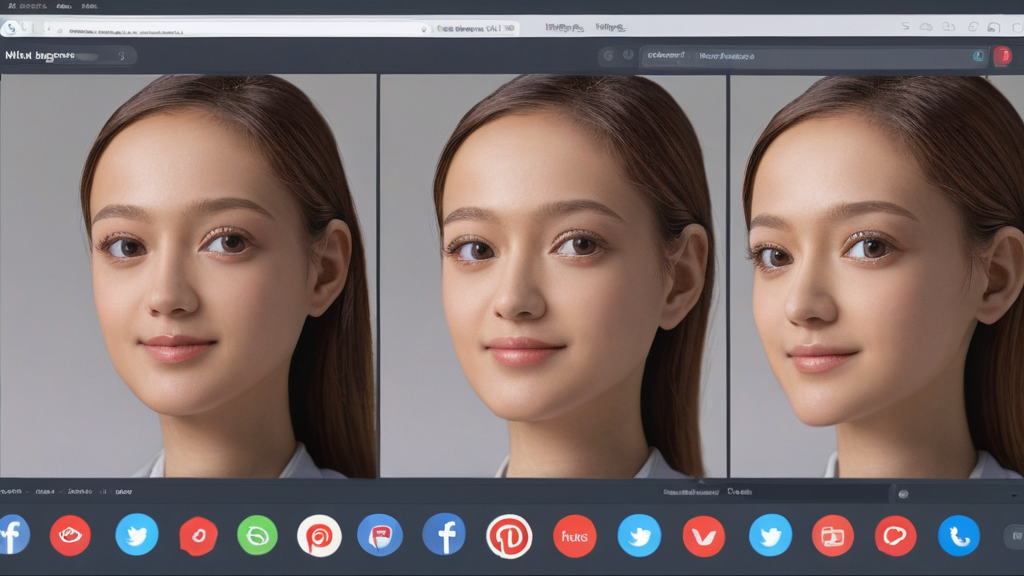This screenshot has height=576, width=1024.
Task: Click the first round grey icon beside dark search field
Action: coord(608,56)
